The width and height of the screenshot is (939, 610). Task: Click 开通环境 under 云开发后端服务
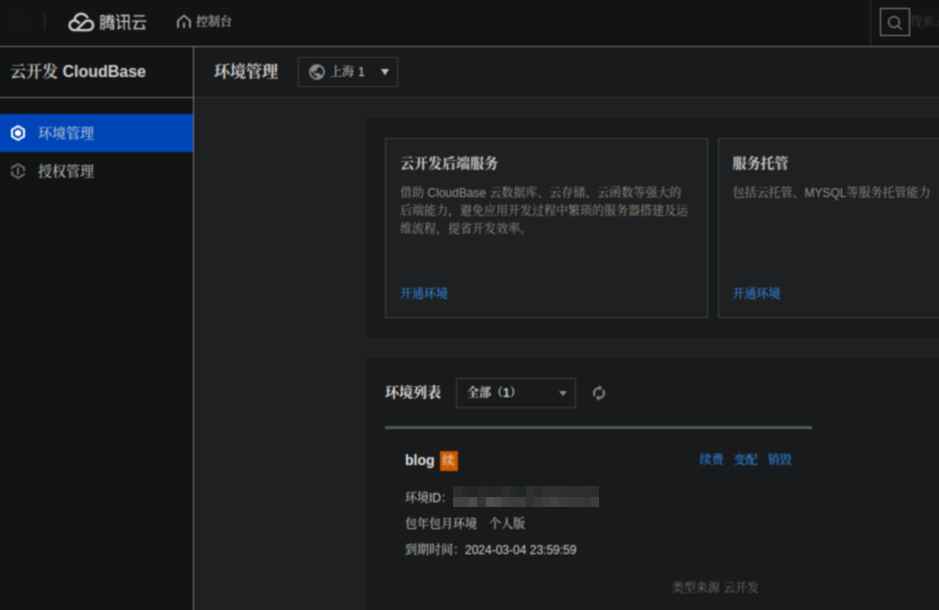click(424, 293)
